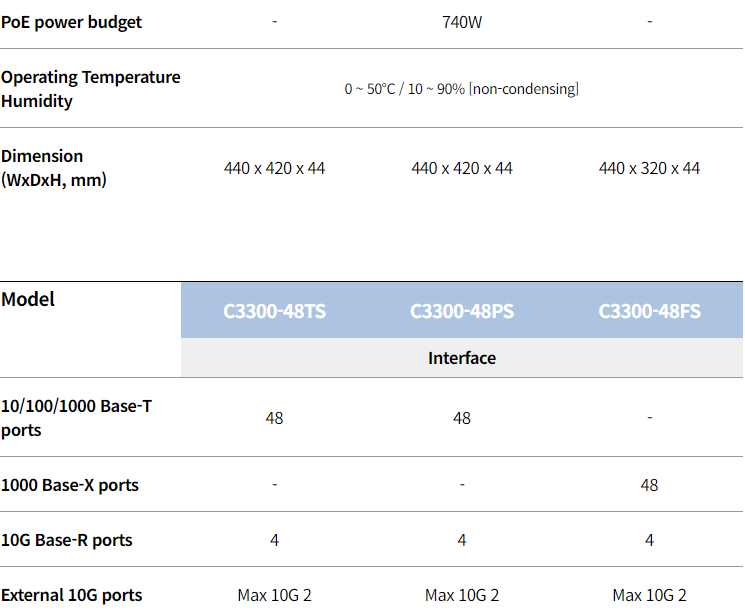Viewport: 745px width, 614px height.
Task: Click the 440 x 320 x 44 dimension
Action: [x=649, y=168]
